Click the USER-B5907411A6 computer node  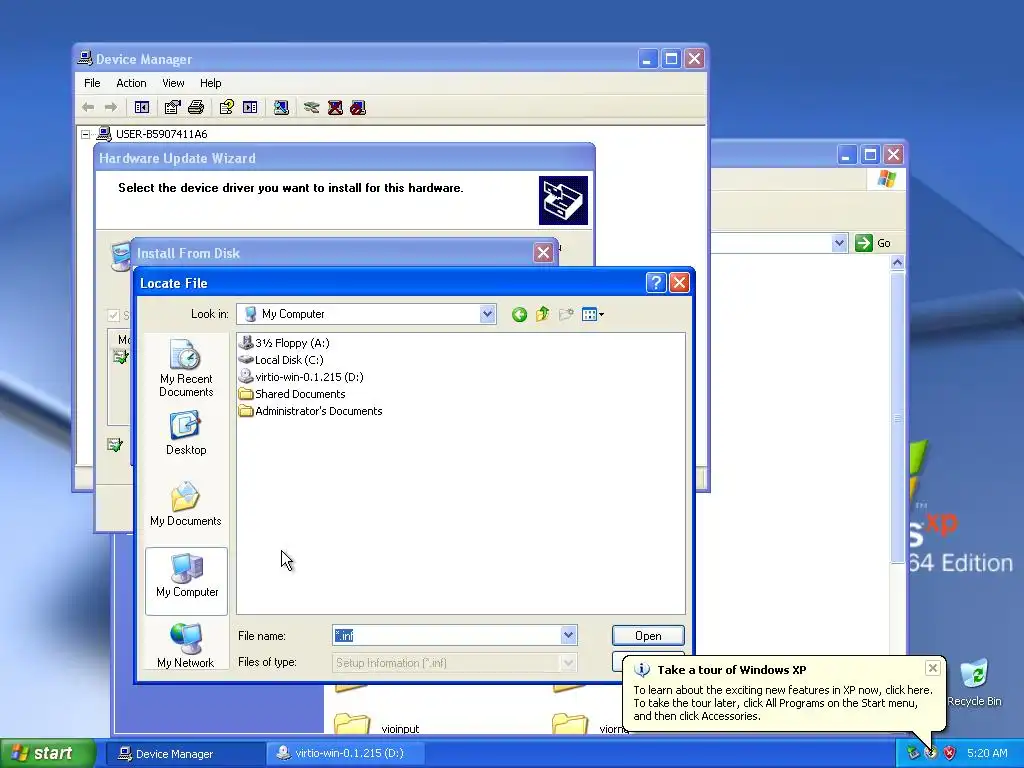[152, 134]
